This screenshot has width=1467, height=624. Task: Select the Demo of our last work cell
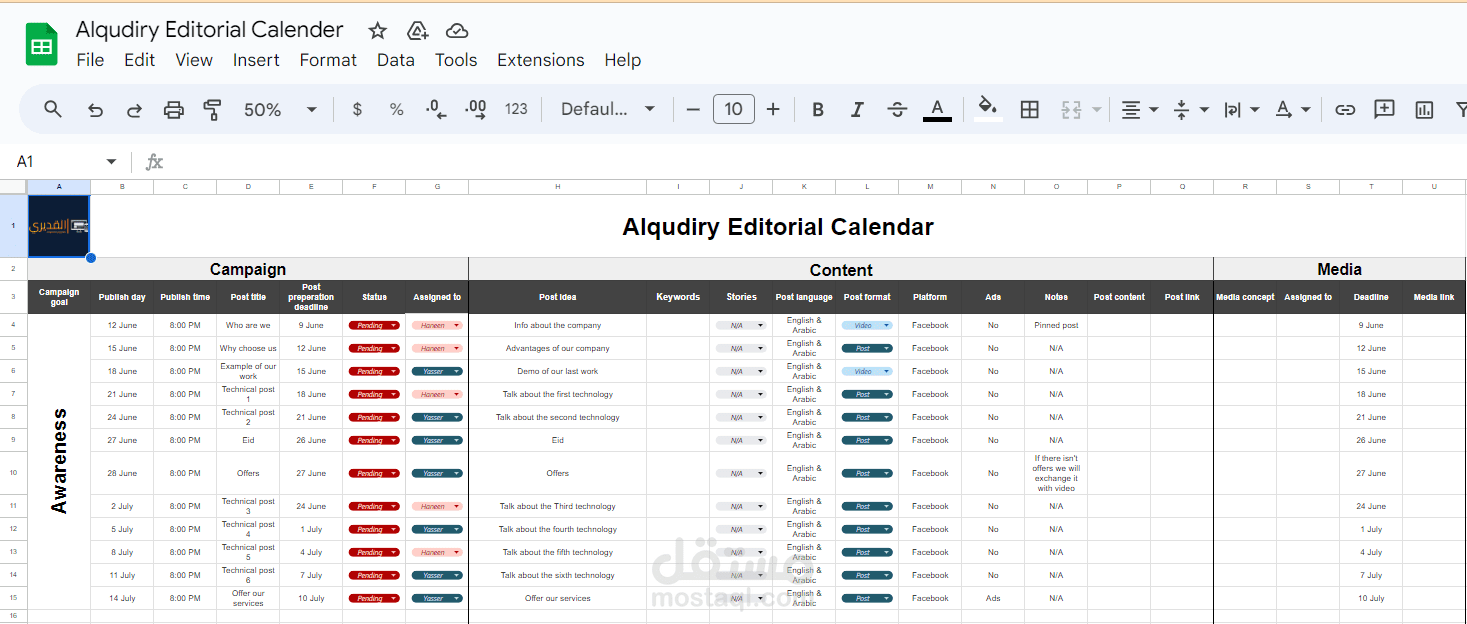click(x=557, y=371)
